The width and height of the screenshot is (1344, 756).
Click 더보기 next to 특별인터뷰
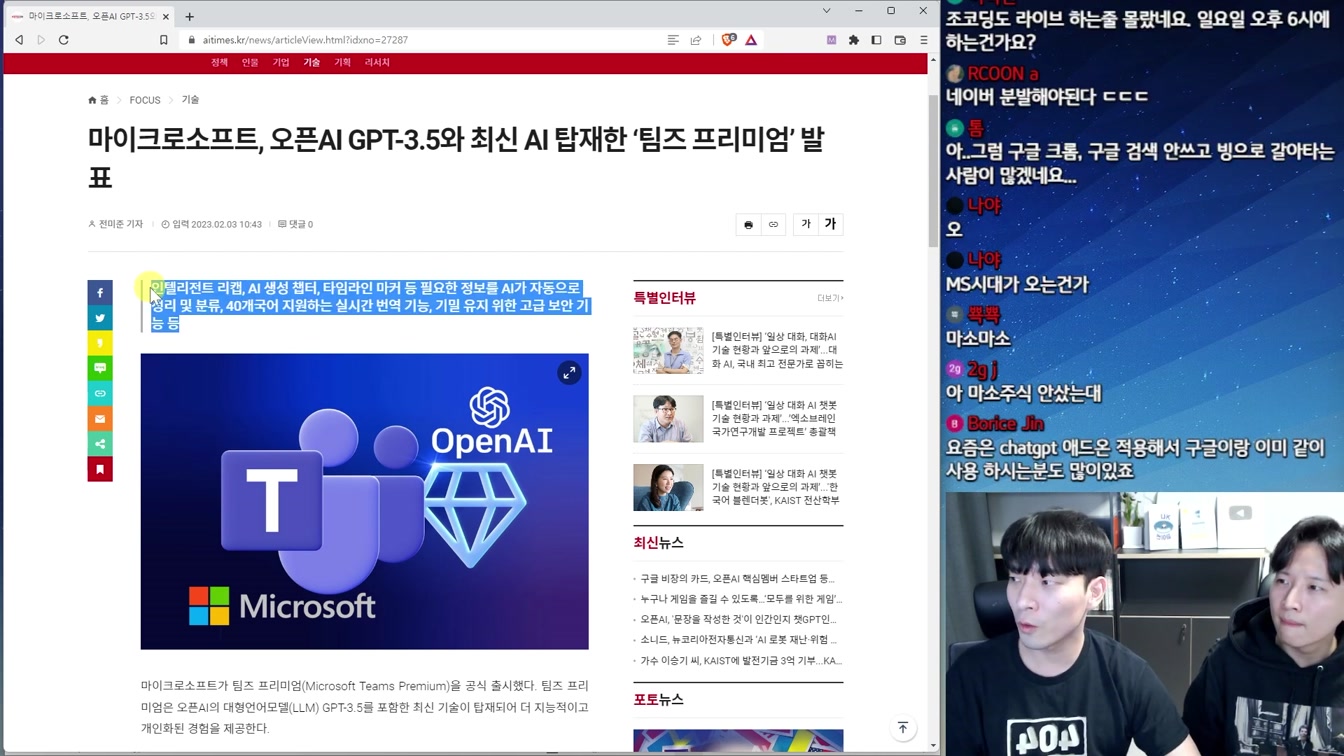click(830, 298)
